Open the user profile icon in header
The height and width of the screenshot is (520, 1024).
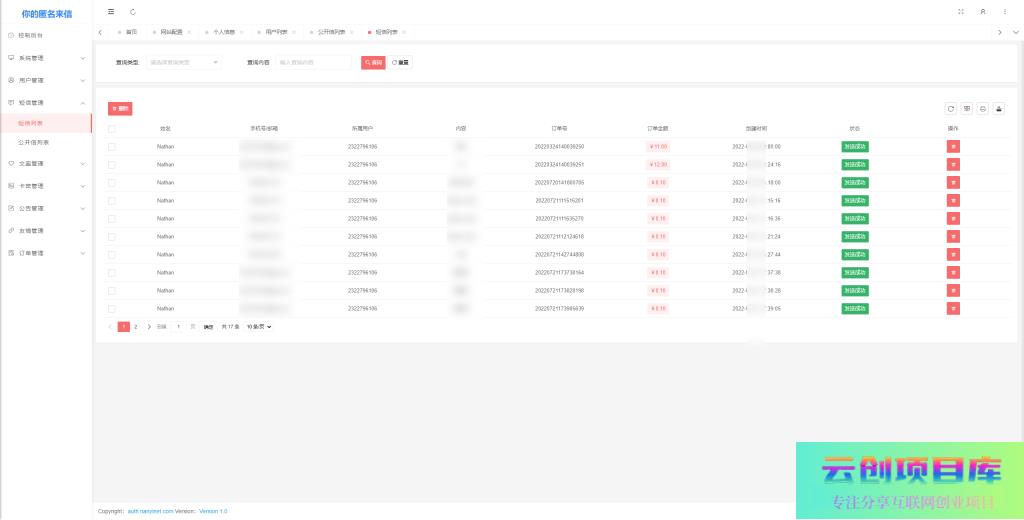[983, 12]
